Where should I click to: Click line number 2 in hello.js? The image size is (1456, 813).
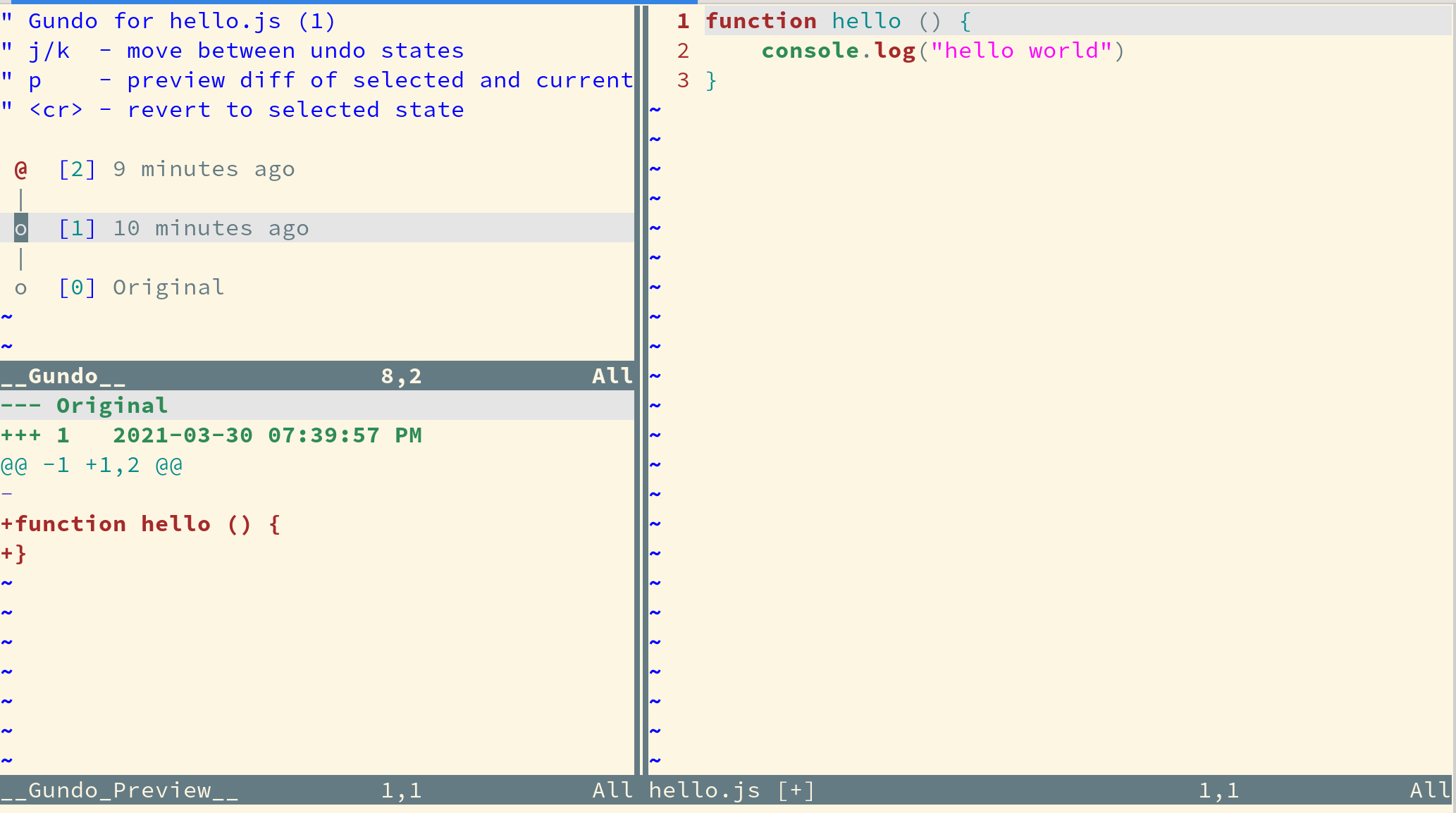(x=682, y=51)
